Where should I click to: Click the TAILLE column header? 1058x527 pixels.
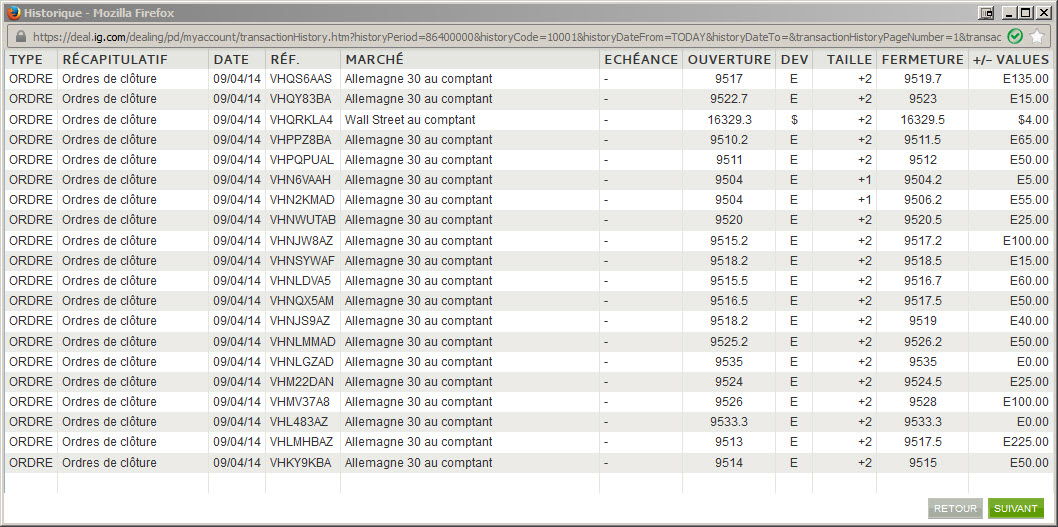point(850,59)
